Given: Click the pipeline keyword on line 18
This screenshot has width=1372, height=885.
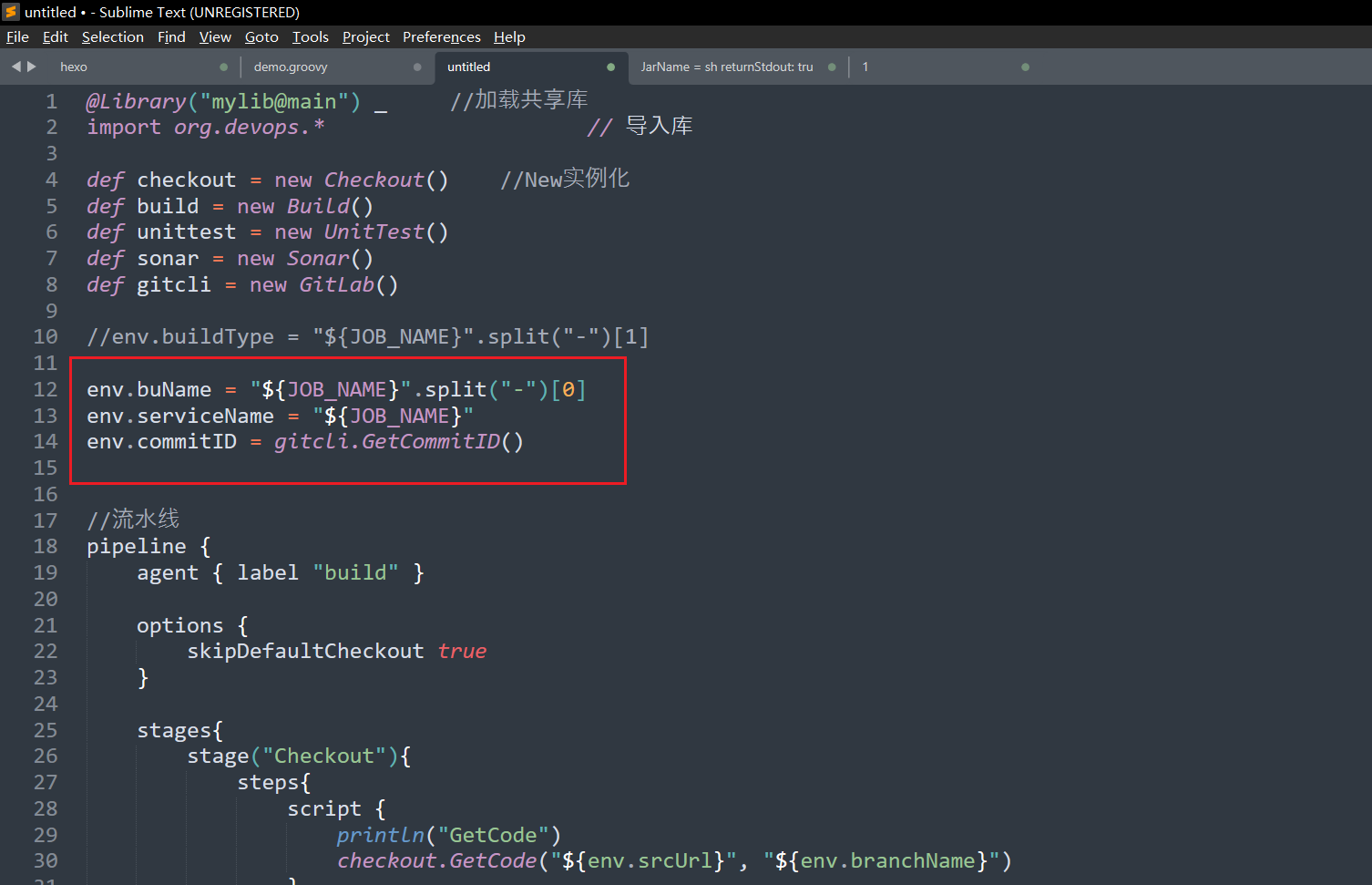Looking at the screenshot, I should pyautogui.click(x=137, y=547).
